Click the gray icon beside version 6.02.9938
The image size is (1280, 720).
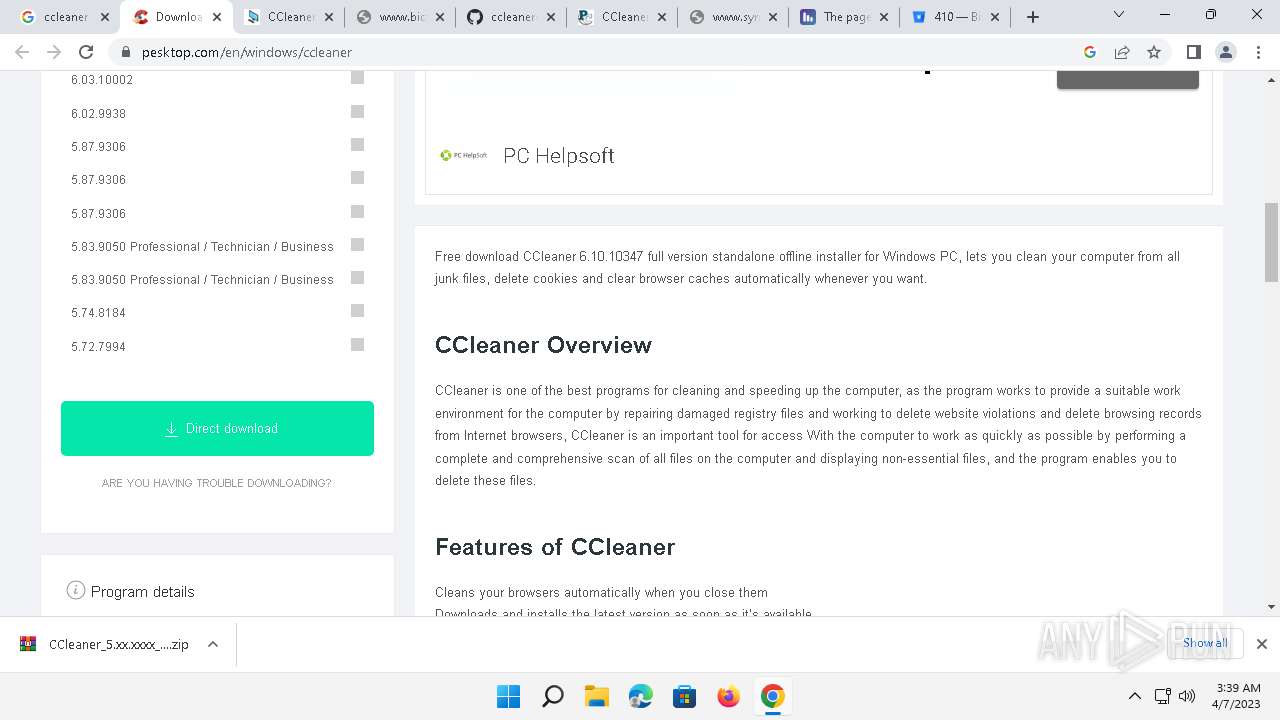357,112
